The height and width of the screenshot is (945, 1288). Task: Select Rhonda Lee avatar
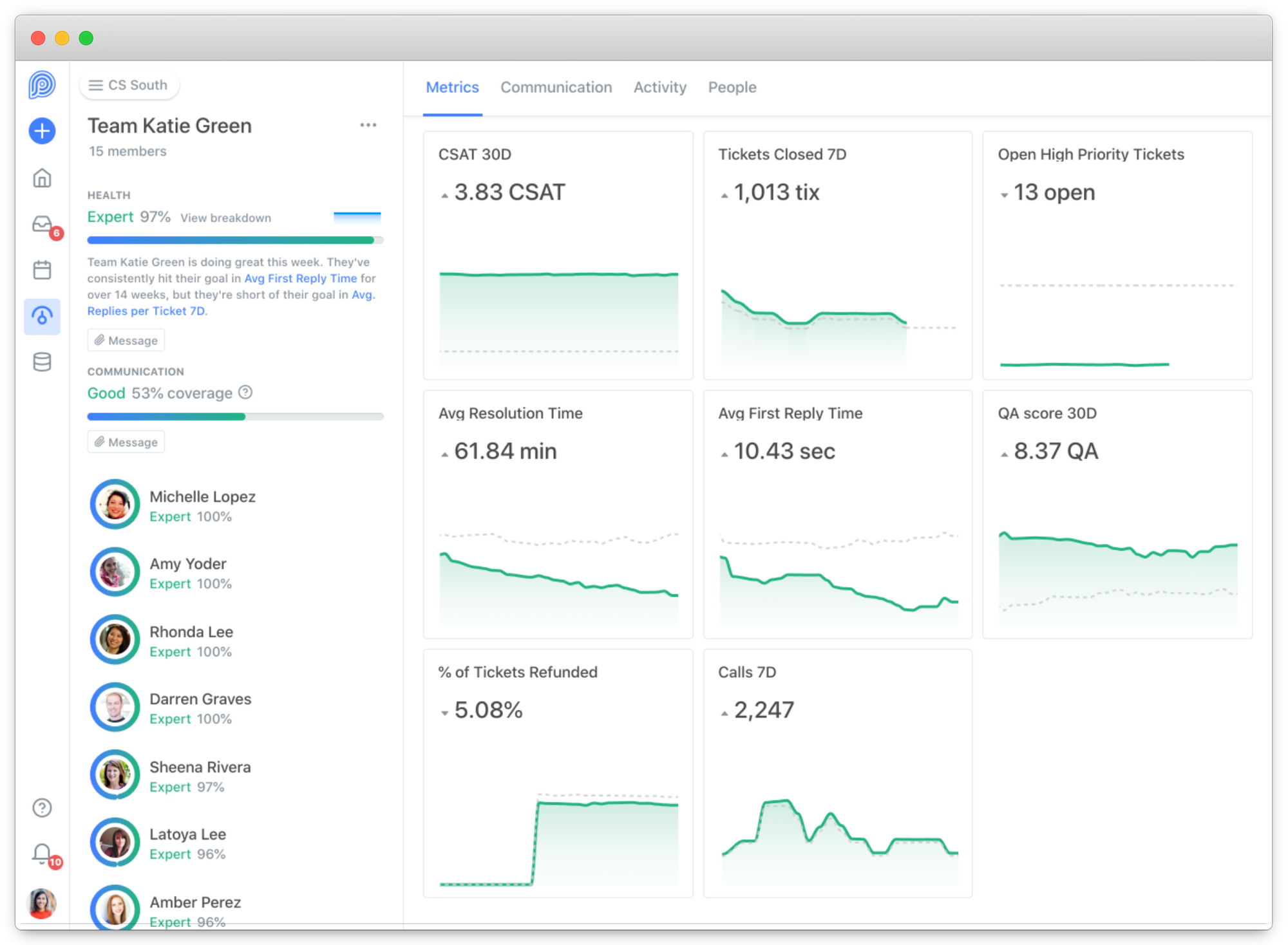pyautogui.click(x=115, y=639)
